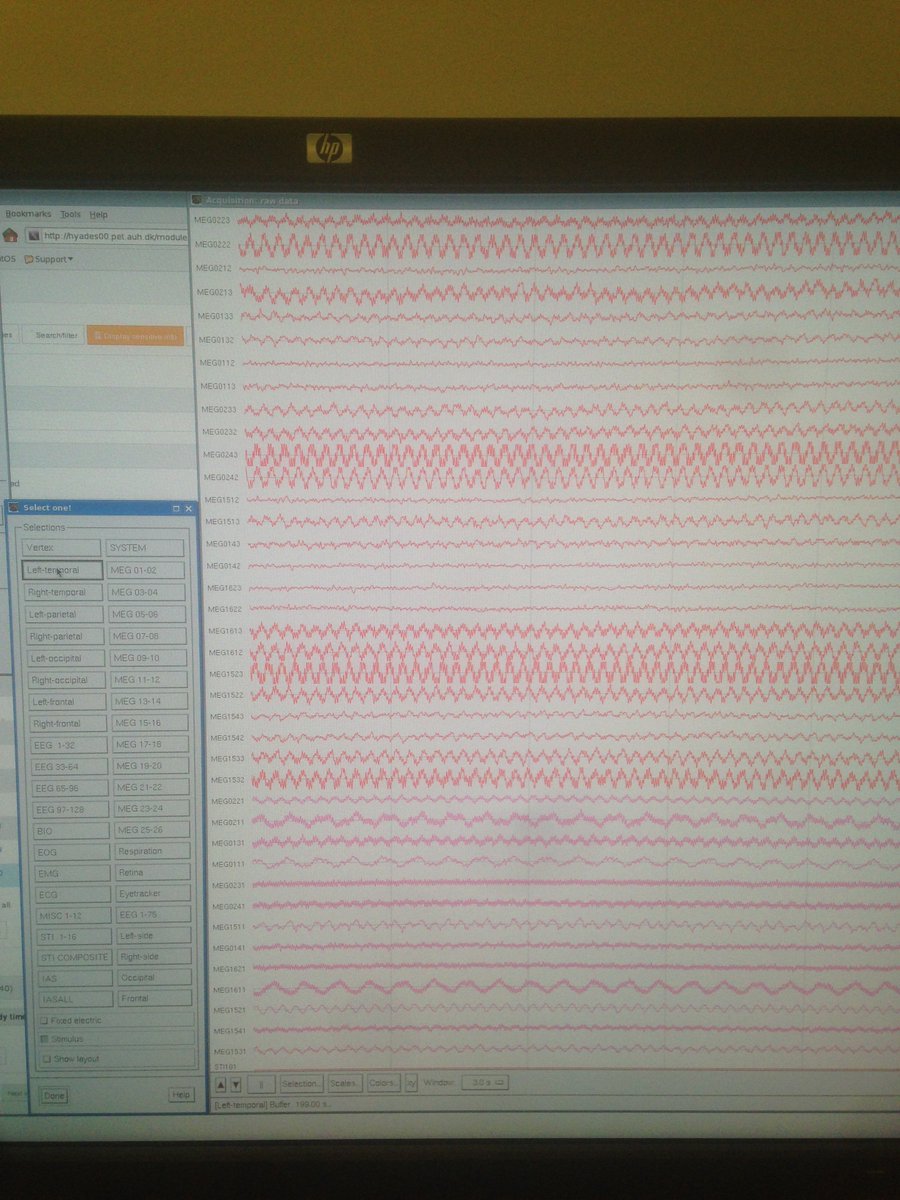Screen dimensions: 900x1200
Task: Click the orange 'Display' button in the browser
Action: click(x=136, y=336)
